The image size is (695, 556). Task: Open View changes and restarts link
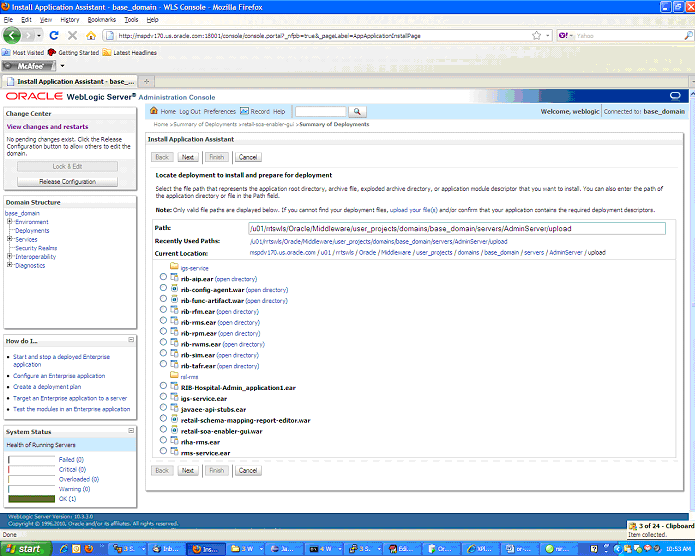47,126
